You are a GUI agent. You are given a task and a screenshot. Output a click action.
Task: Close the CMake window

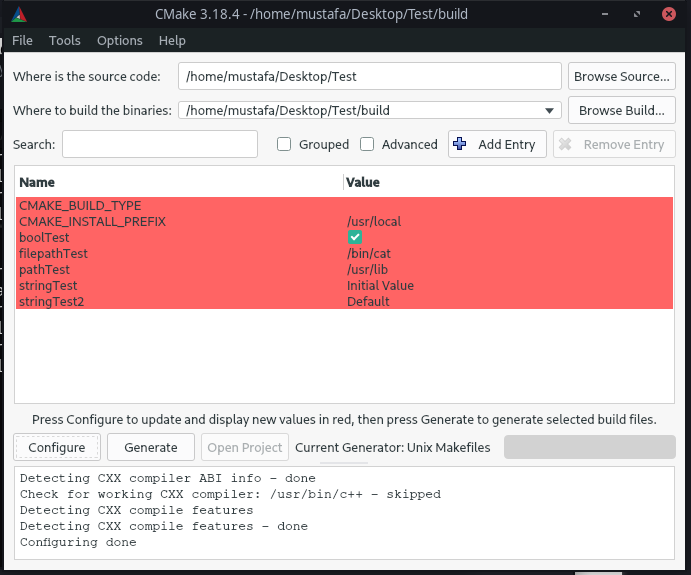(669, 14)
